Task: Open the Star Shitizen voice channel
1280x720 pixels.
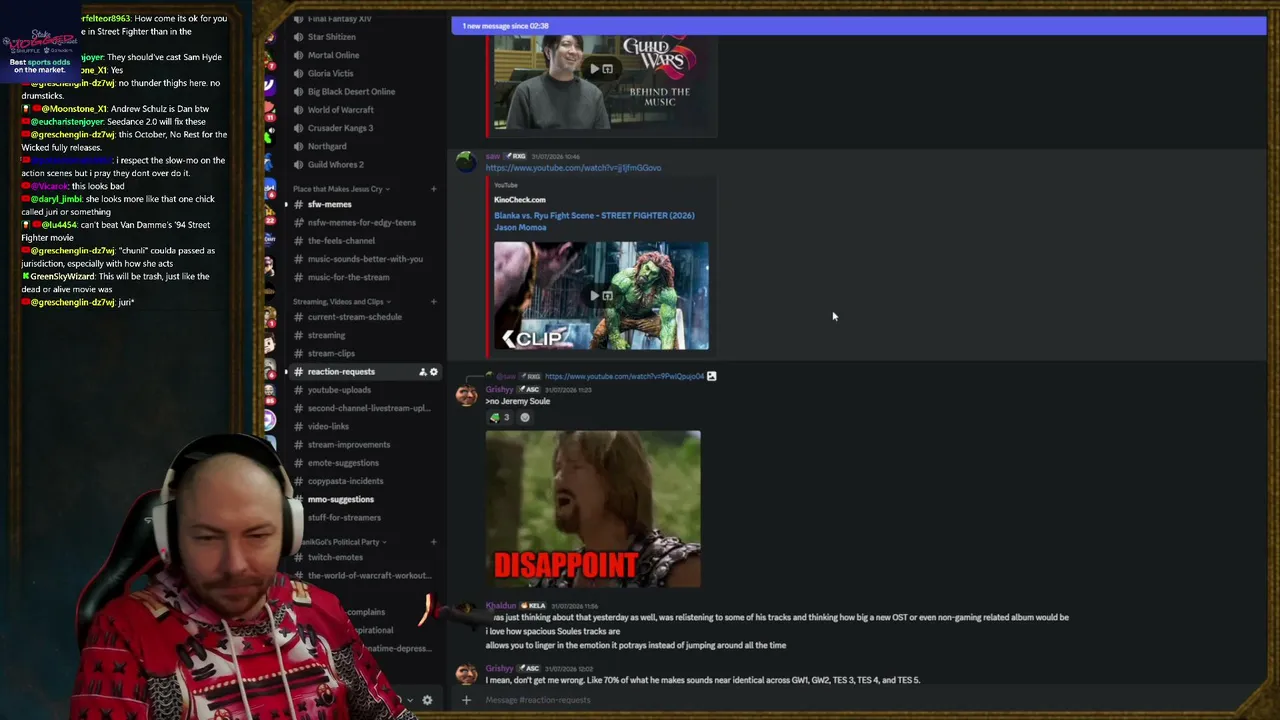Action: tap(331, 37)
